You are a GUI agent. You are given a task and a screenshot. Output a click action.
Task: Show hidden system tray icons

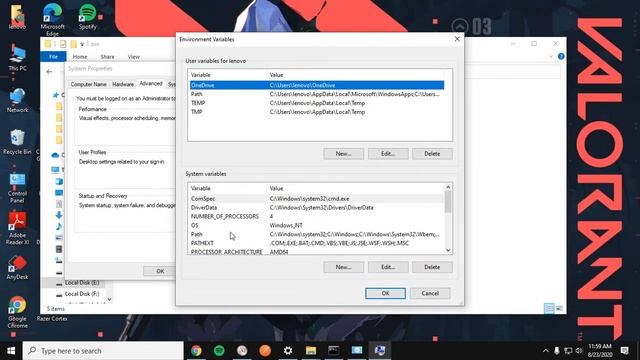click(545, 351)
